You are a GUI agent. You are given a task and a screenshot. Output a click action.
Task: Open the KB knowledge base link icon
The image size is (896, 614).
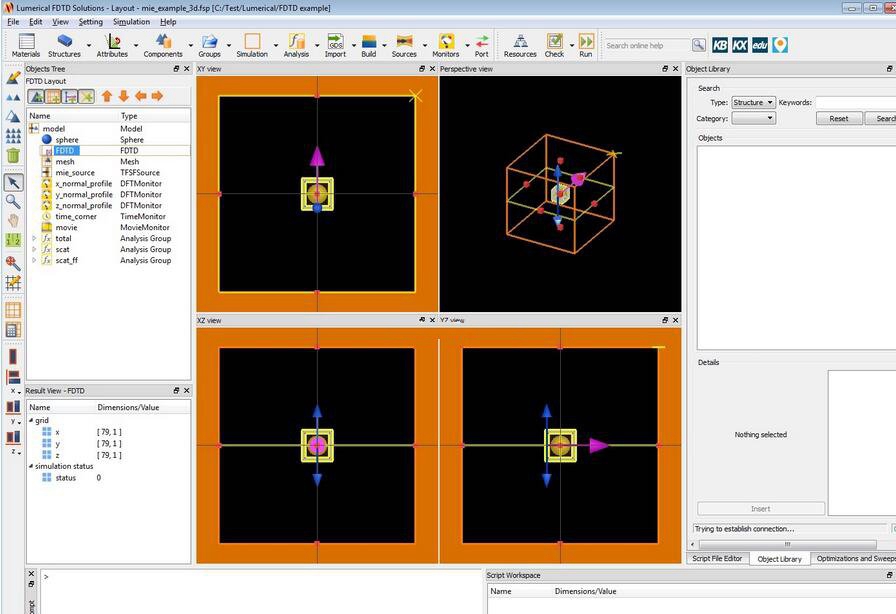tap(720, 45)
